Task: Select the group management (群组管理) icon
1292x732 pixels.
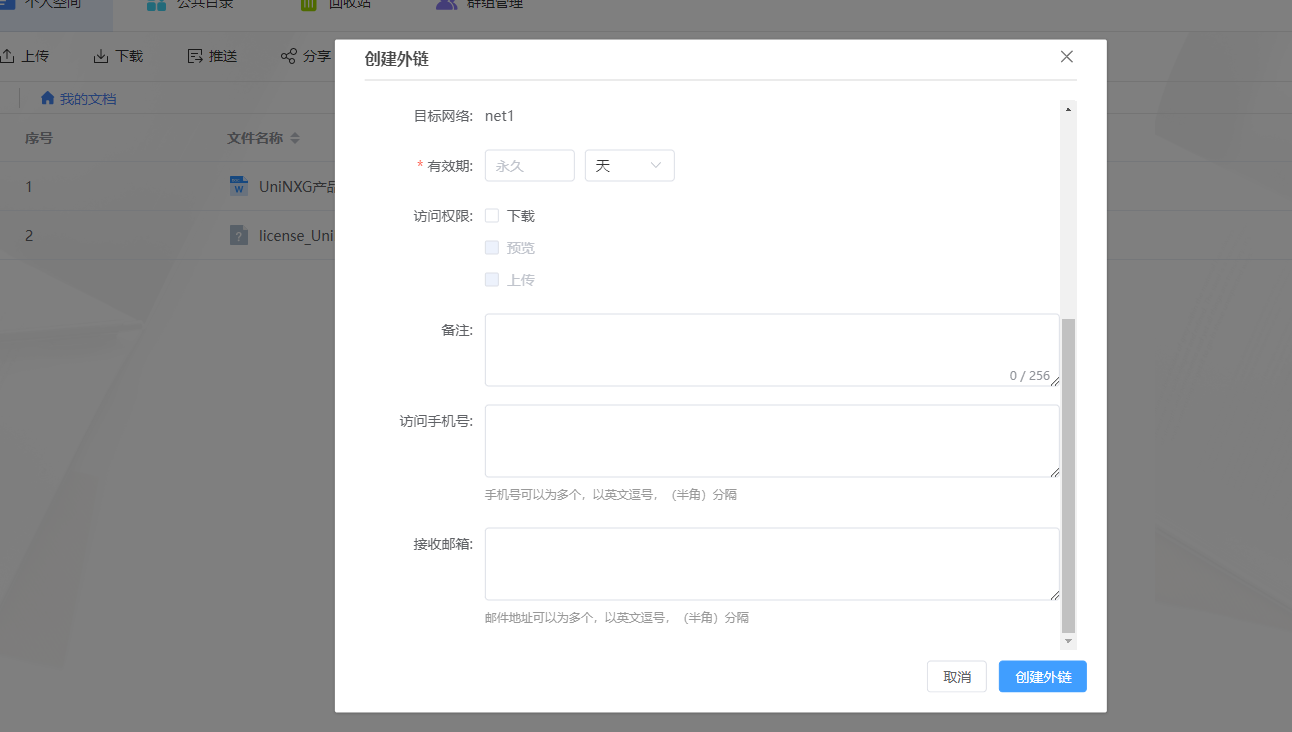Action: click(446, 4)
